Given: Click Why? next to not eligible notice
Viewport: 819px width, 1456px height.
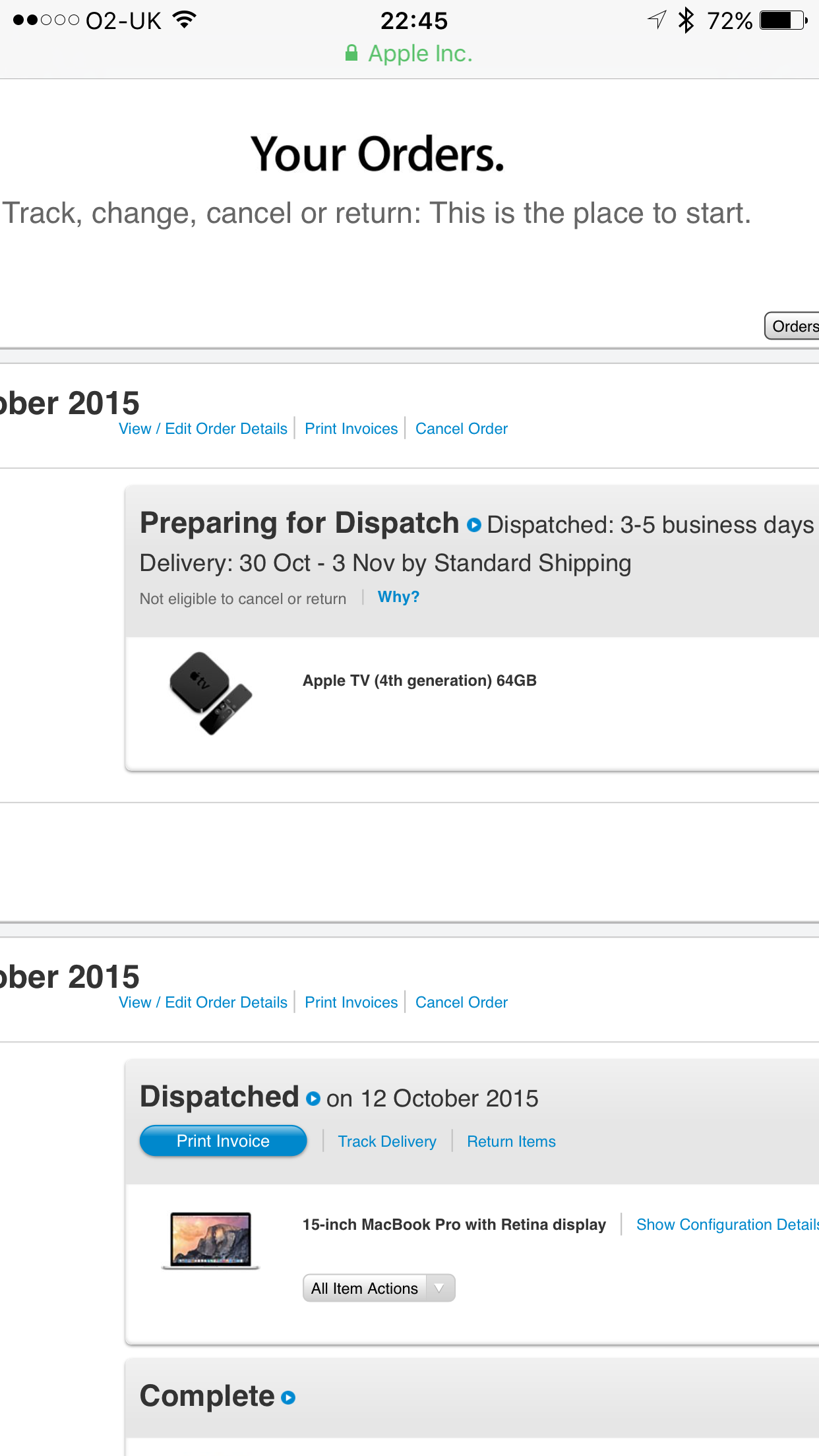Looking at the screenshot, I should [398, 597].
